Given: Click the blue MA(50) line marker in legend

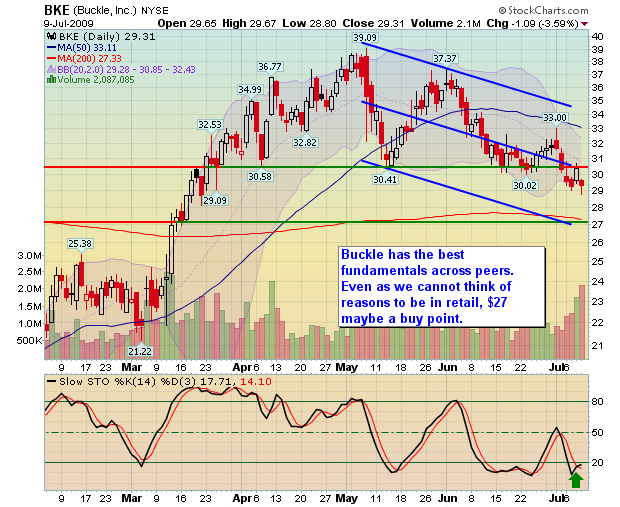Looking at the screenshot, I should (52, 48).
